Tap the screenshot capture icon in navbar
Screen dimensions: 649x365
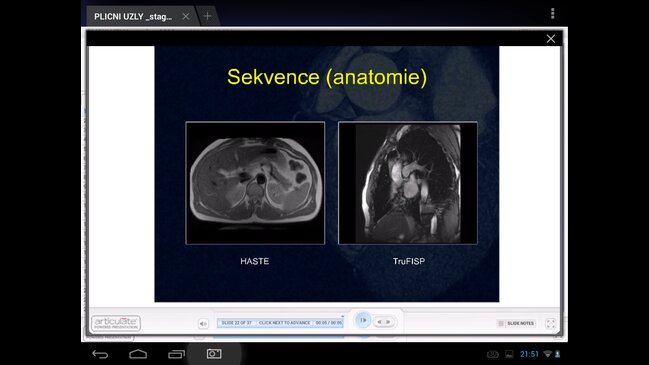[x=214, y=354]
